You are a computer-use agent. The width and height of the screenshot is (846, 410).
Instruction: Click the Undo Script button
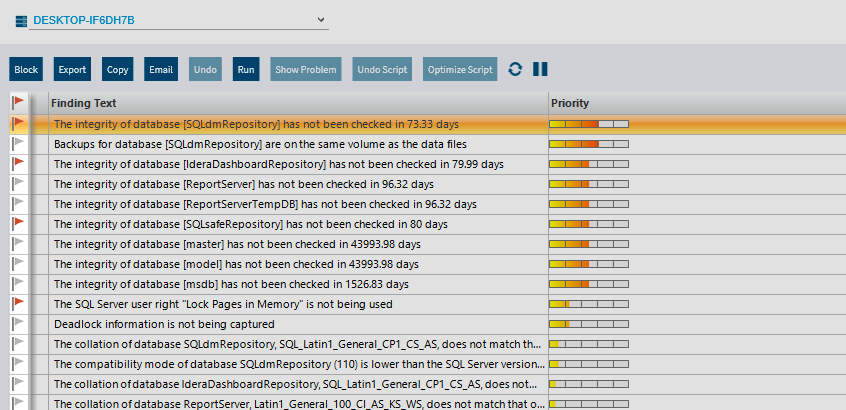tap(383, 70)
